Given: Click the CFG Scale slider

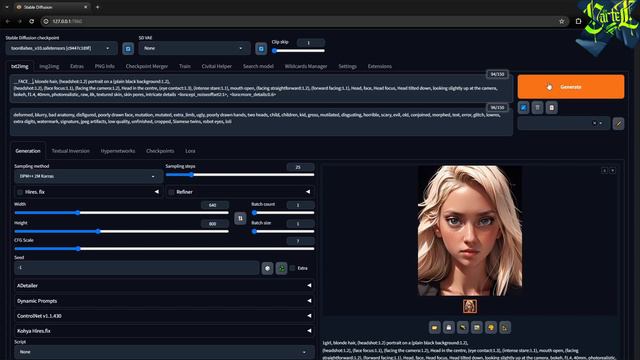Looking at the screenshot, I should point(164,249).
